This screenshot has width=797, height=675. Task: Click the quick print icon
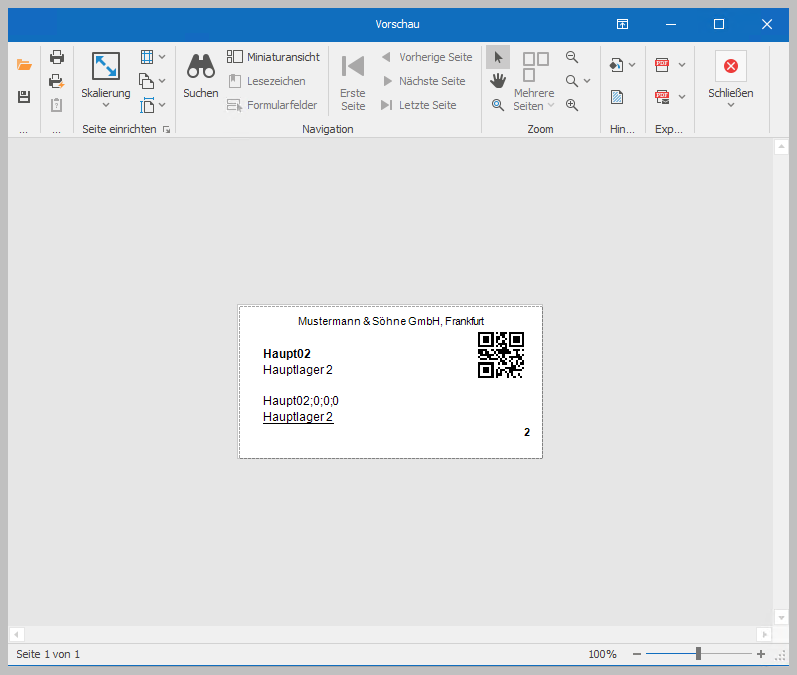pos(57,81)
